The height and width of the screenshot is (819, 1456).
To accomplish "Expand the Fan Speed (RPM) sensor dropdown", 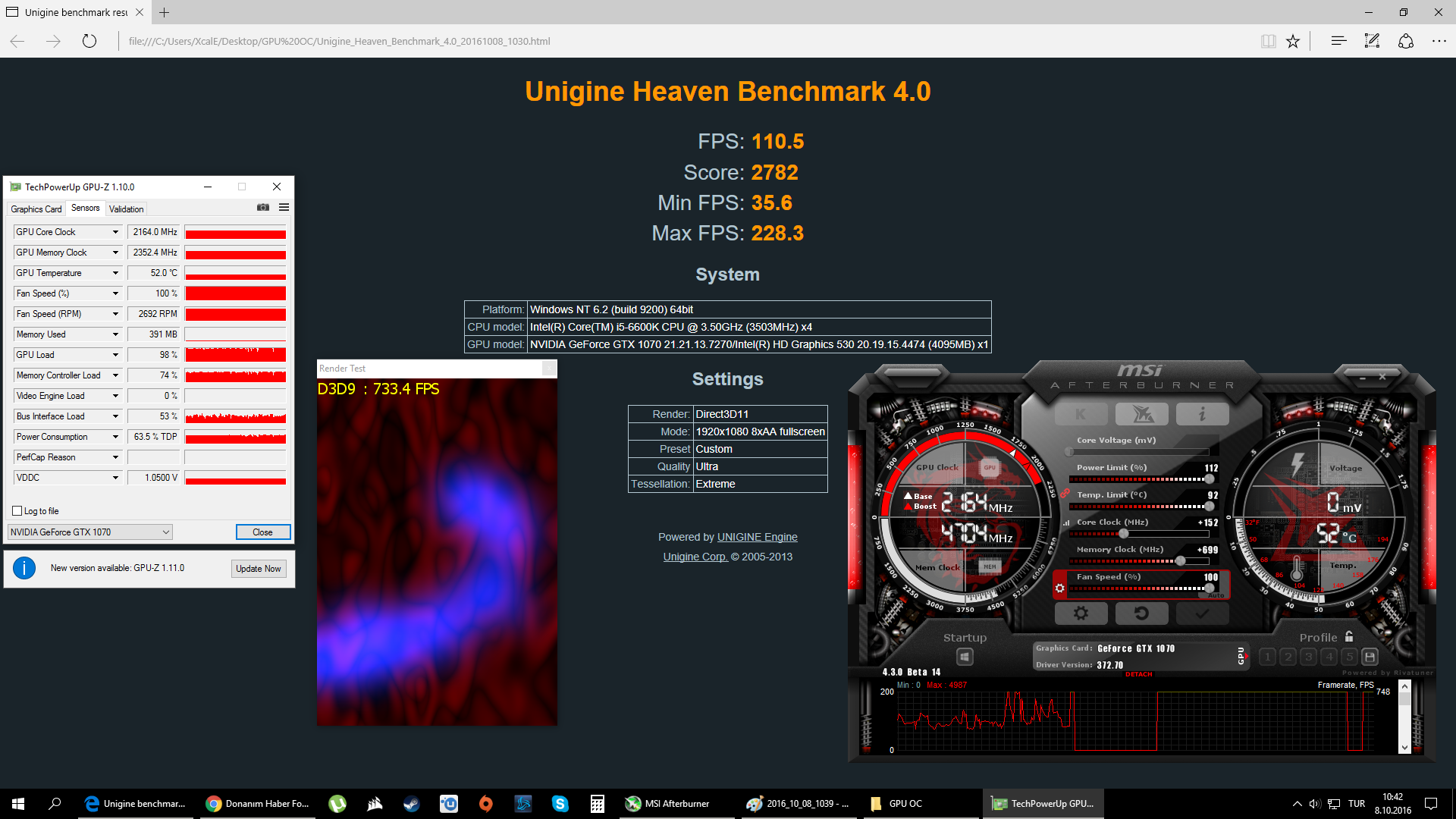I will click(115, 314).
